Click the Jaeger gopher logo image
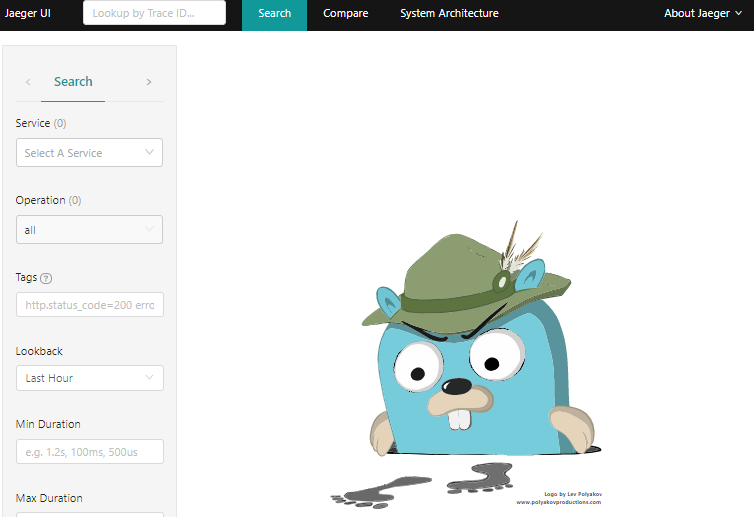754x517 pixels. 466,364
